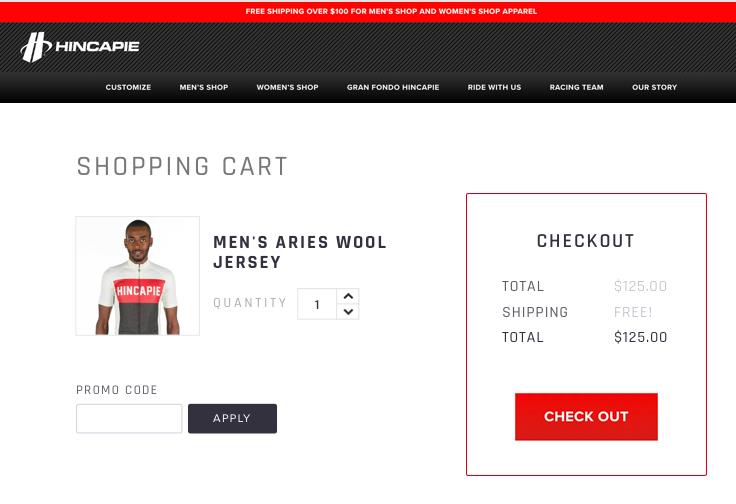Viewport: 736px width, 504px height.
Task: Navigate to Gran Fondo Hincapie
Action: pos(393,87)
